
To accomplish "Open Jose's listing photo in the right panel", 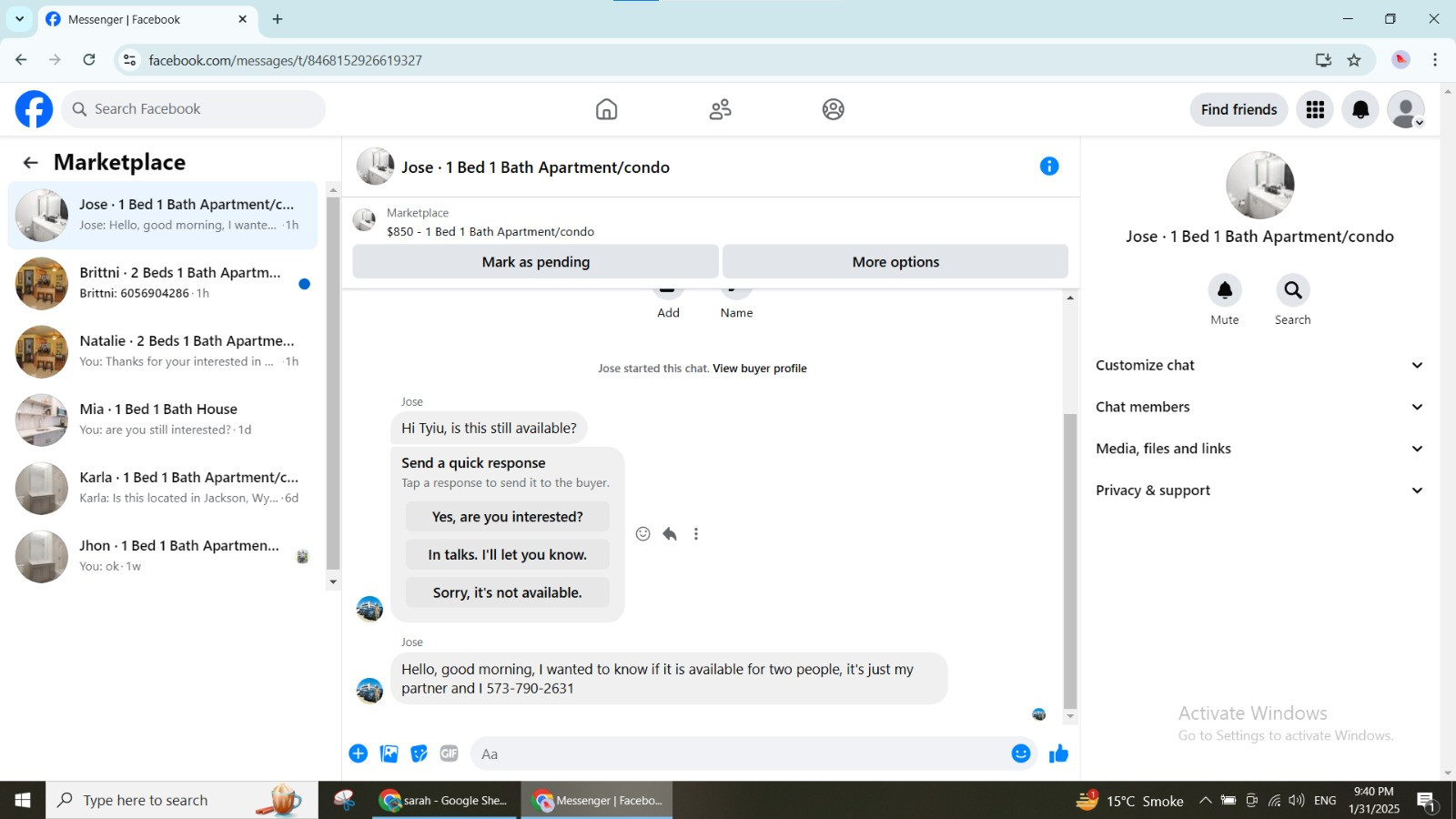I will [1259, 185].
